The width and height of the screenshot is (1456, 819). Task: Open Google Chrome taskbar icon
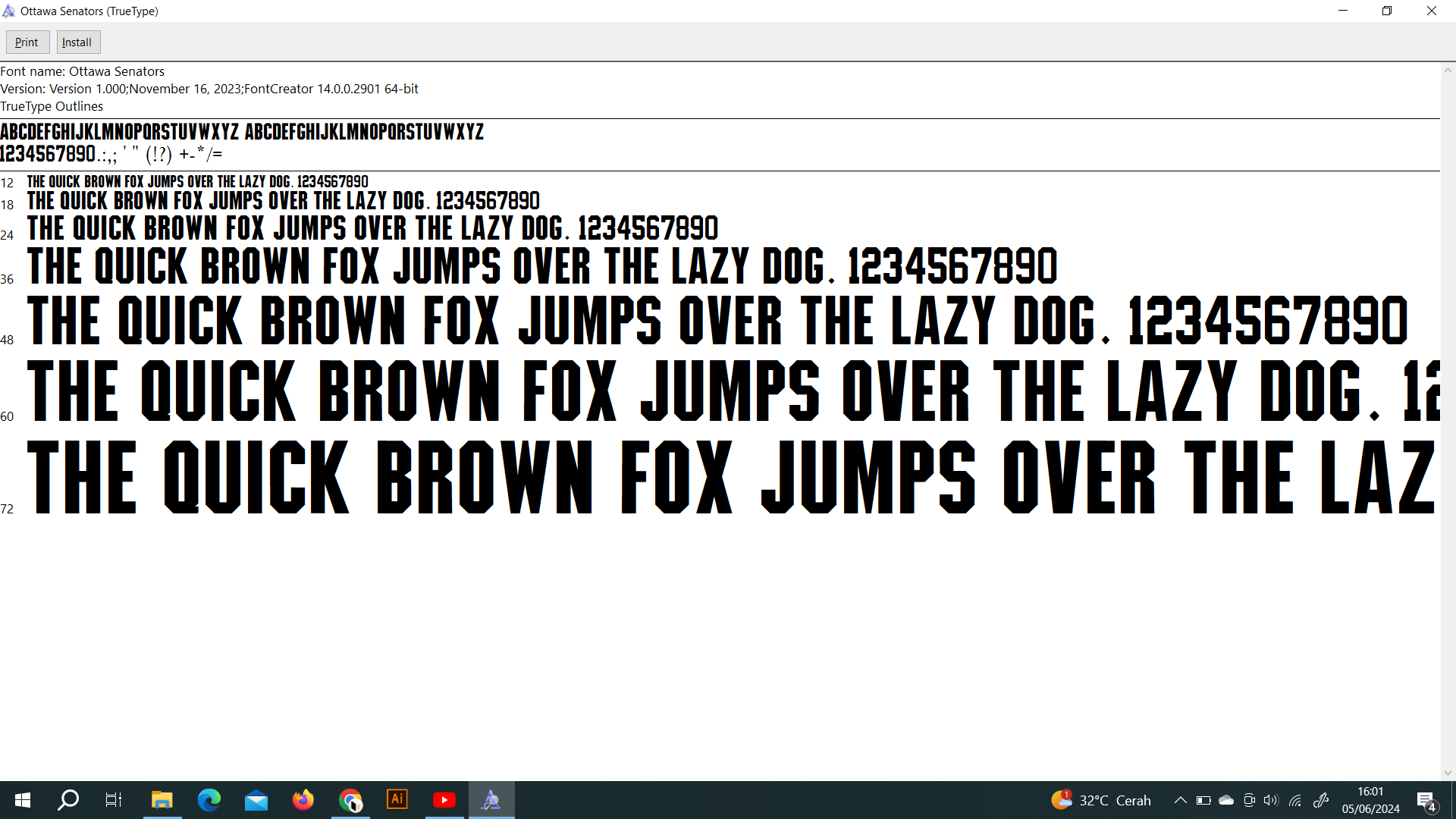(350, 800)
